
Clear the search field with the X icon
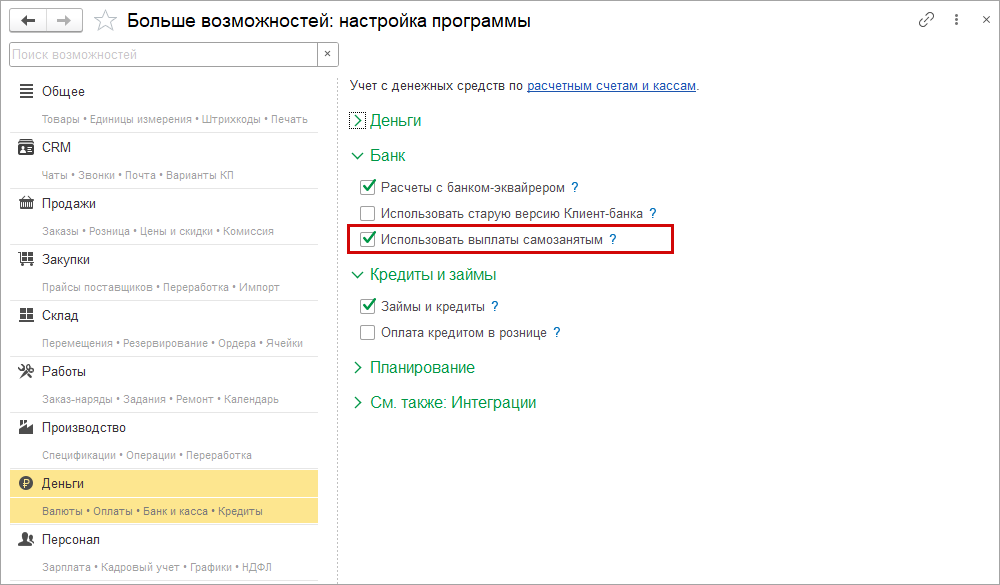pos(328,53)
